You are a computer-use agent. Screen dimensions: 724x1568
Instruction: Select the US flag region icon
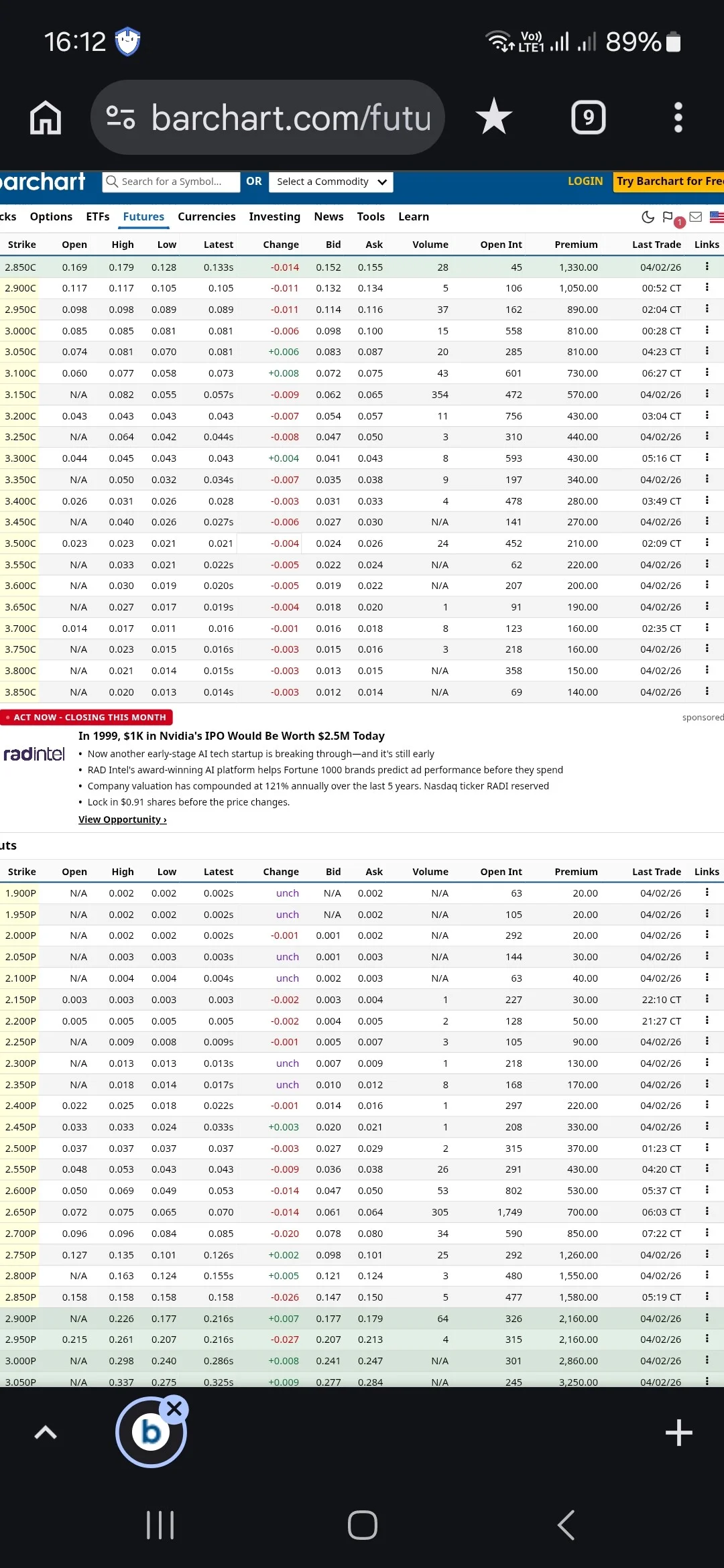tap(717, 216)
